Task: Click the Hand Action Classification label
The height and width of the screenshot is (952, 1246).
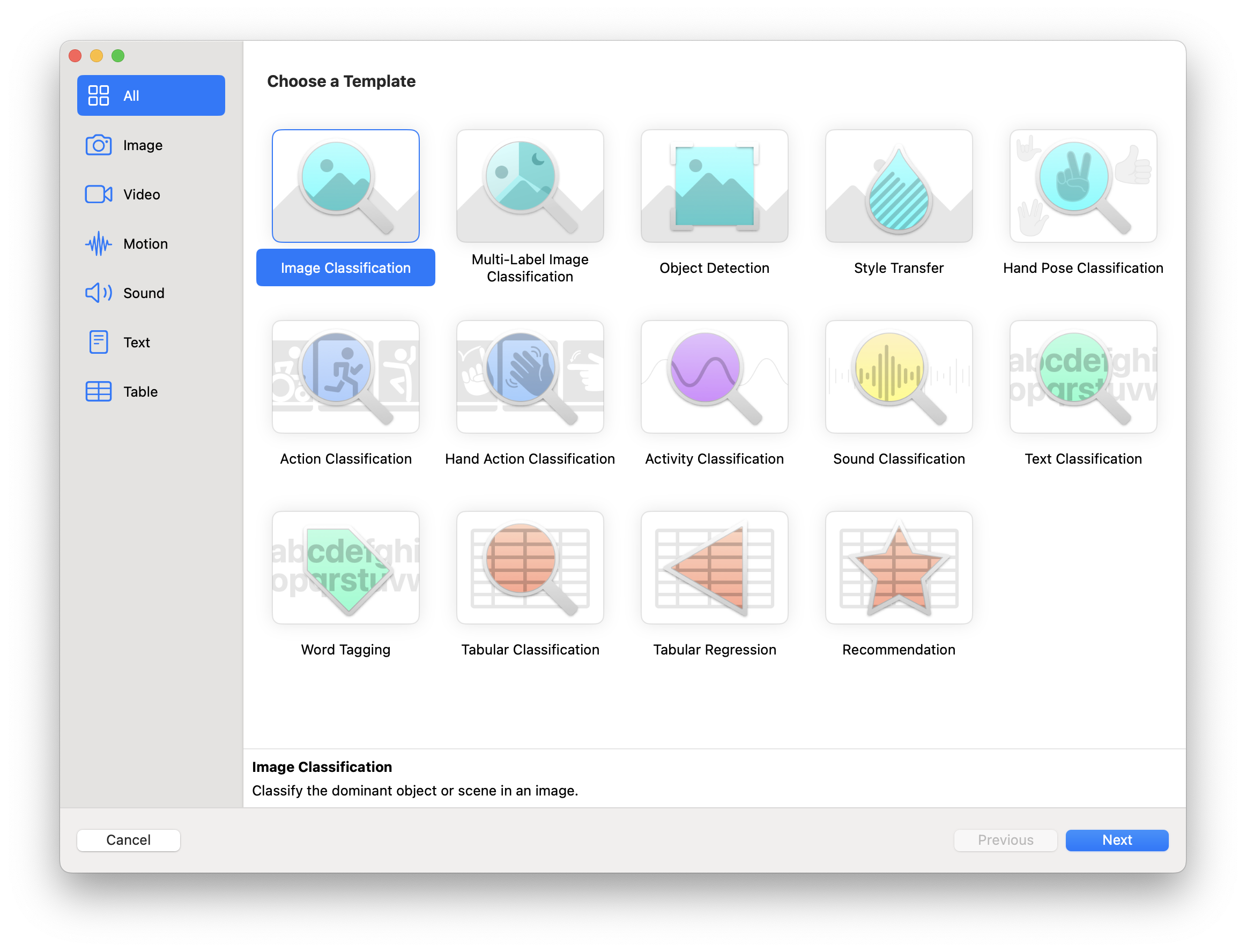Action: coord(530,459)
